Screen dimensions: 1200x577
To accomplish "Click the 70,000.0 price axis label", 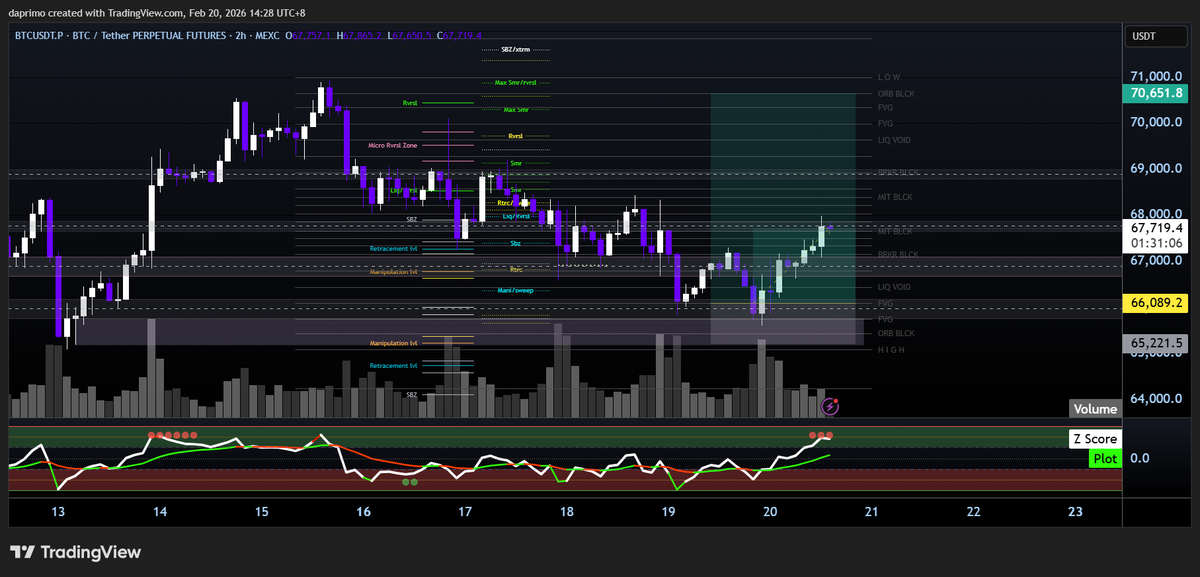I will 1157,122.
